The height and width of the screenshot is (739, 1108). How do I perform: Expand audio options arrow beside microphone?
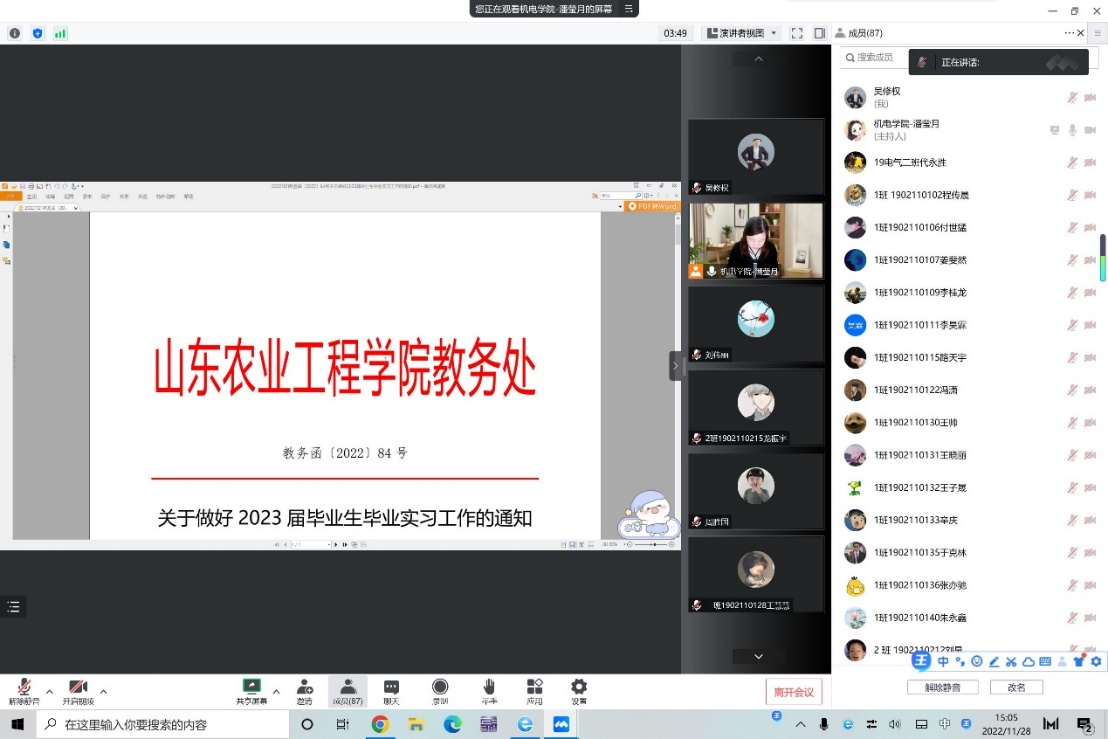pos(49,691)
